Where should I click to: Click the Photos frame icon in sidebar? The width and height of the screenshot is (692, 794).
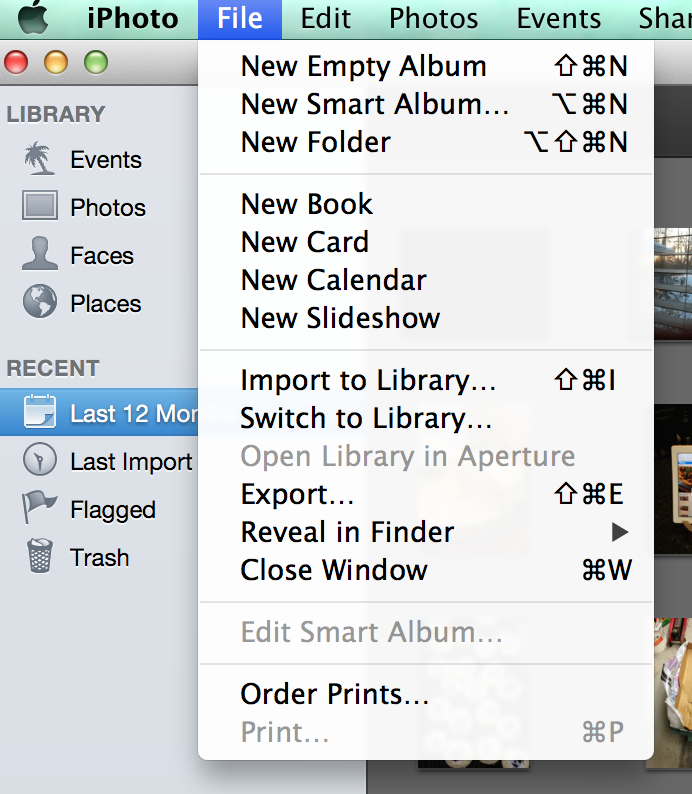click(x=39, y=206)
